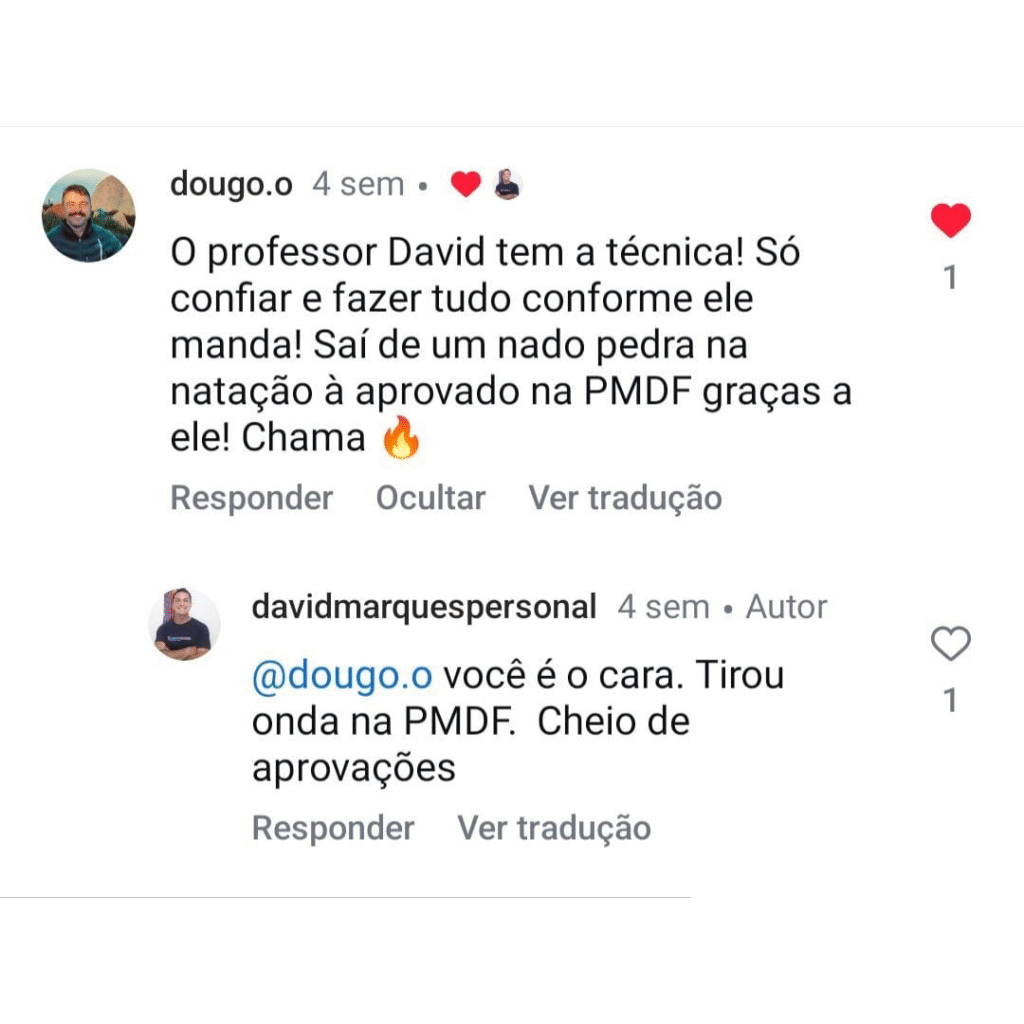Translate dougo.o's comment with Ver tradução
1024x1024 pixels.
point(625,498)
